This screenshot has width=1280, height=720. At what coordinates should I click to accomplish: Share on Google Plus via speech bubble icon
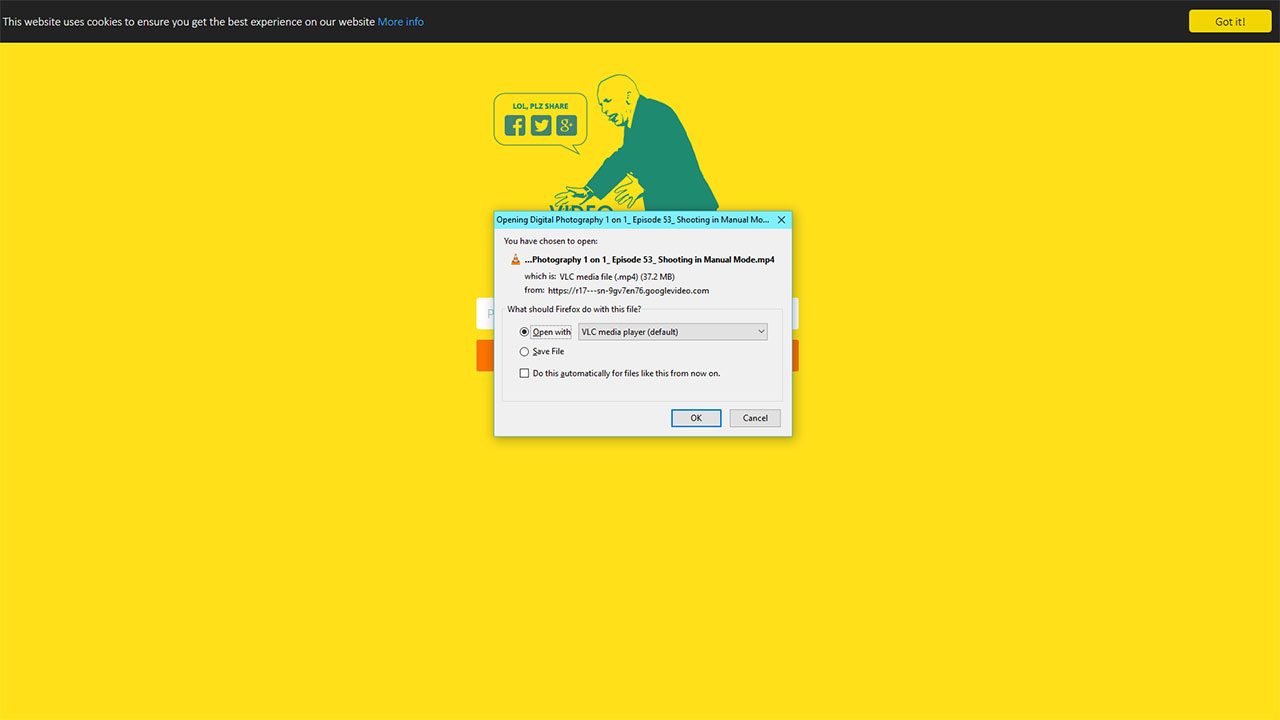(567, 125)
